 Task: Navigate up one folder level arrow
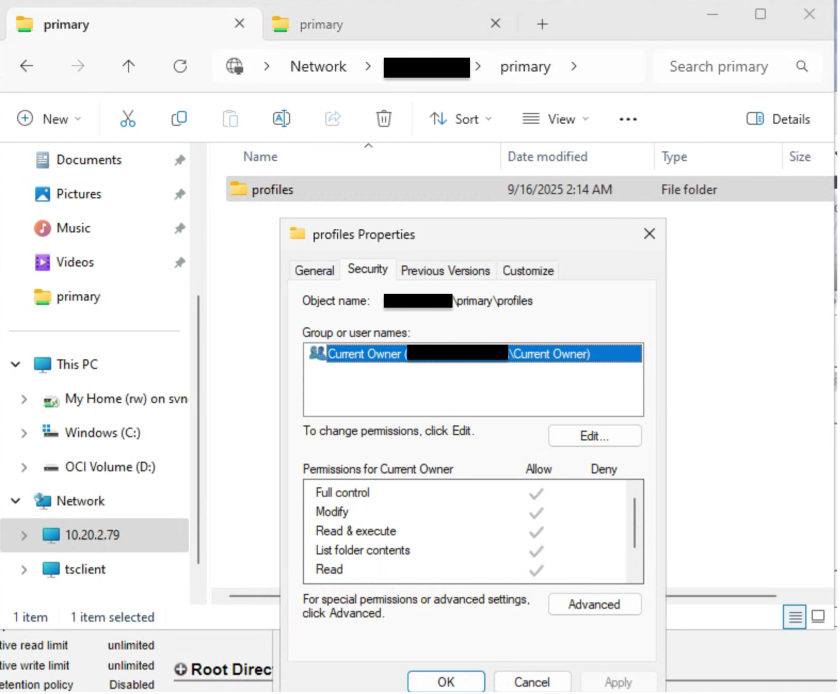[x=128, y=67]
